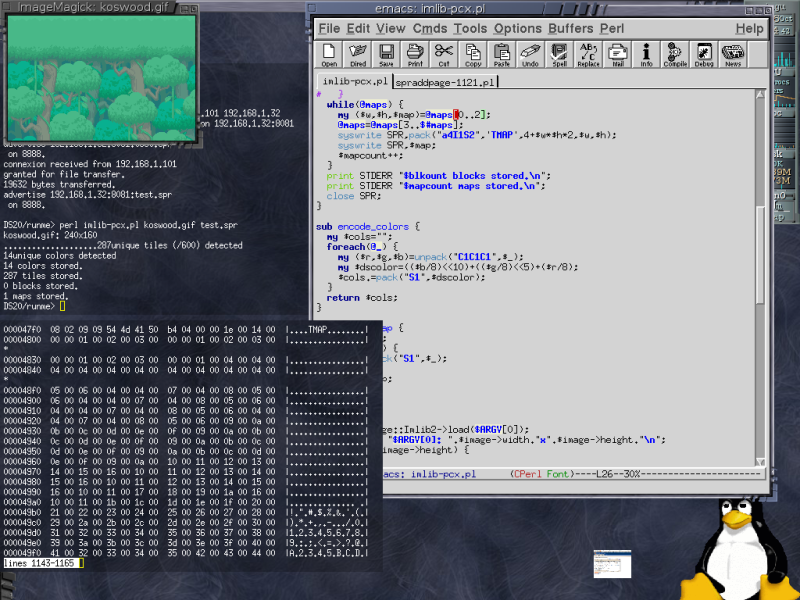Click the Help menu
800x600 pixels.
pos(749,29)
